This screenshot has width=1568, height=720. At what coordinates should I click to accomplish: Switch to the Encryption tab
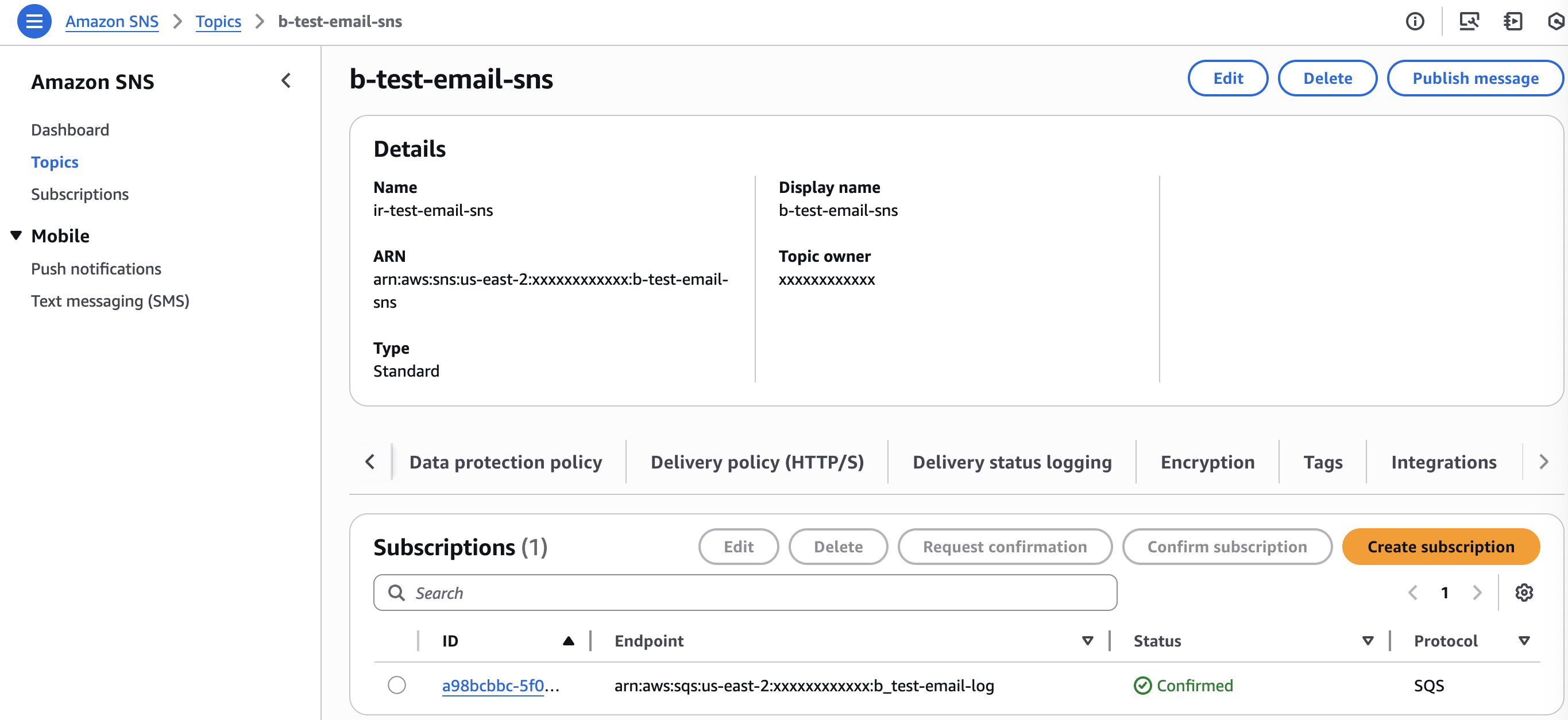coord(1207,462)
